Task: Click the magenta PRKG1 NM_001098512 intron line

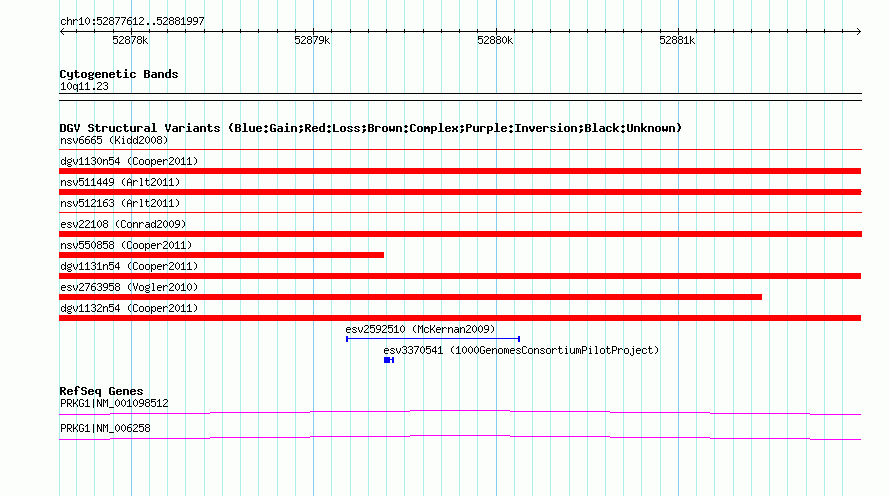Action: click(x=460, y=412)
